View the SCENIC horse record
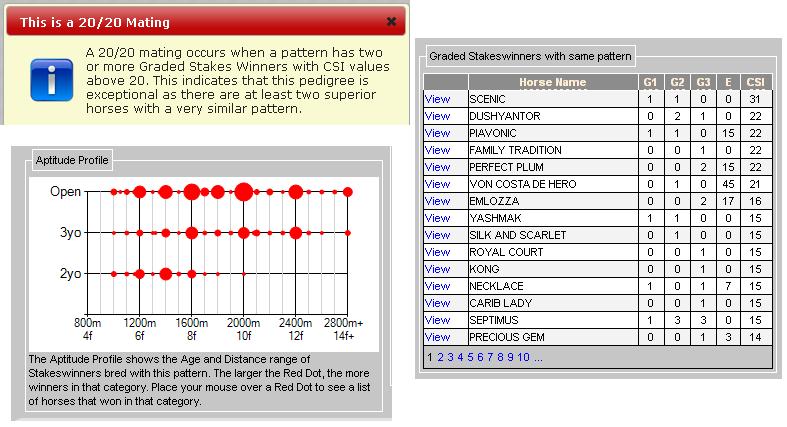Viewport: 787px width, 427px height. pos(437,99)
